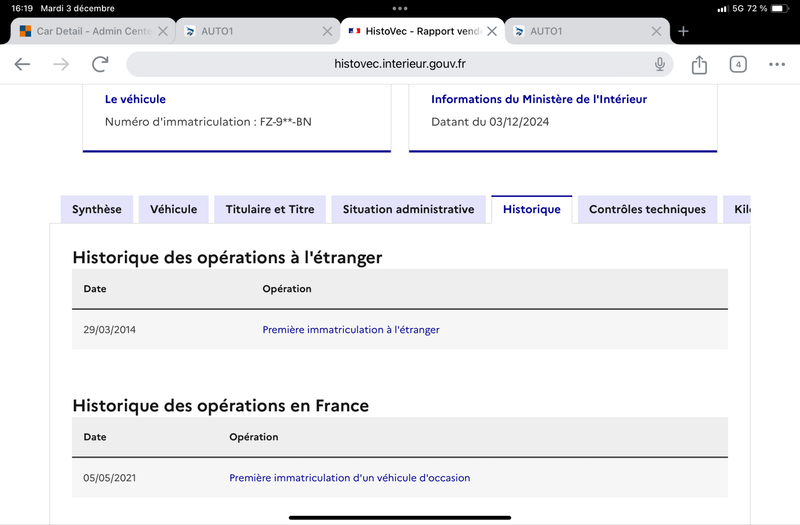Tap the microphone icon in address bar

pos(660,64)
